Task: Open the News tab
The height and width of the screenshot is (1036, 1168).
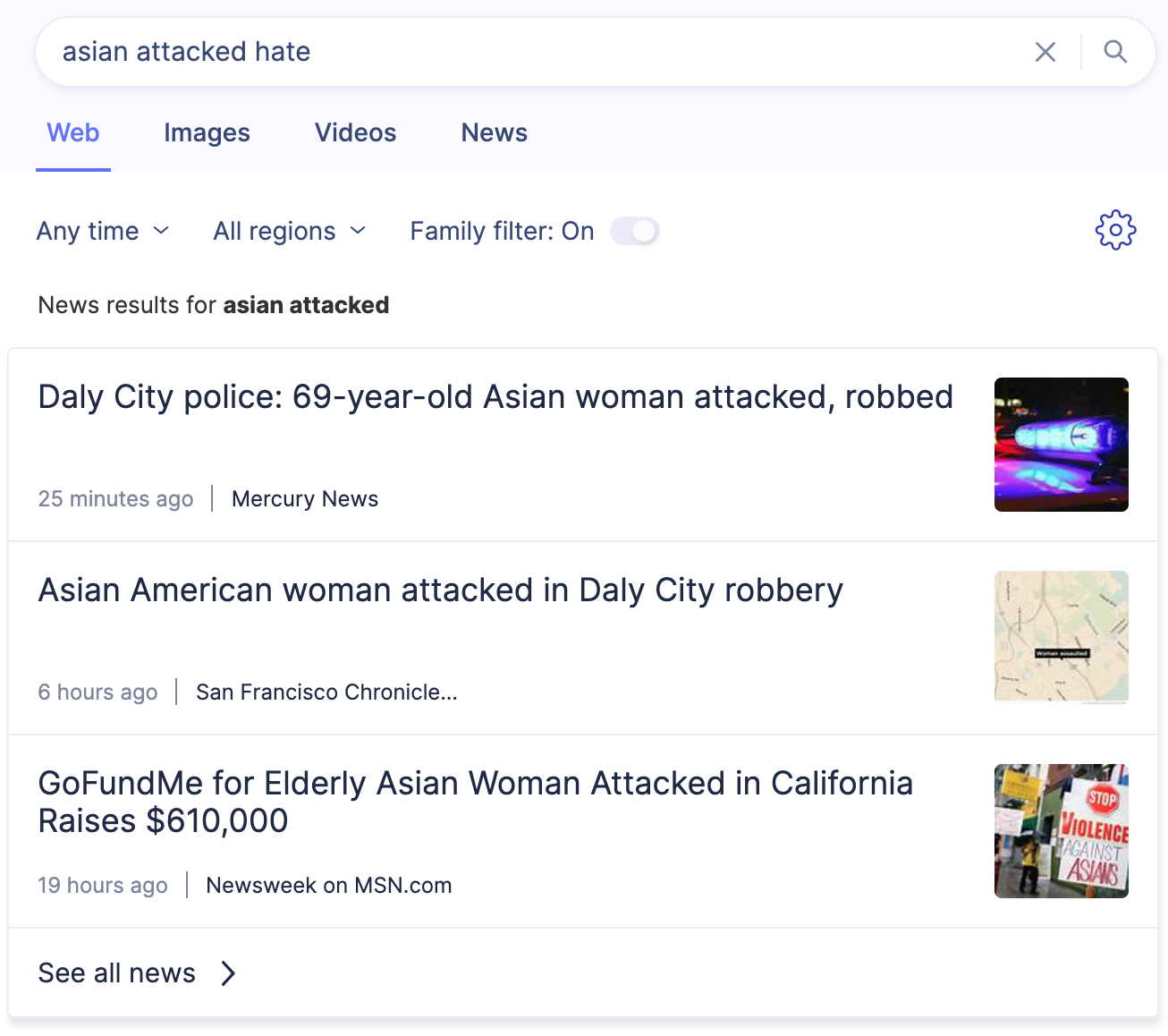Action: (494, 132)
